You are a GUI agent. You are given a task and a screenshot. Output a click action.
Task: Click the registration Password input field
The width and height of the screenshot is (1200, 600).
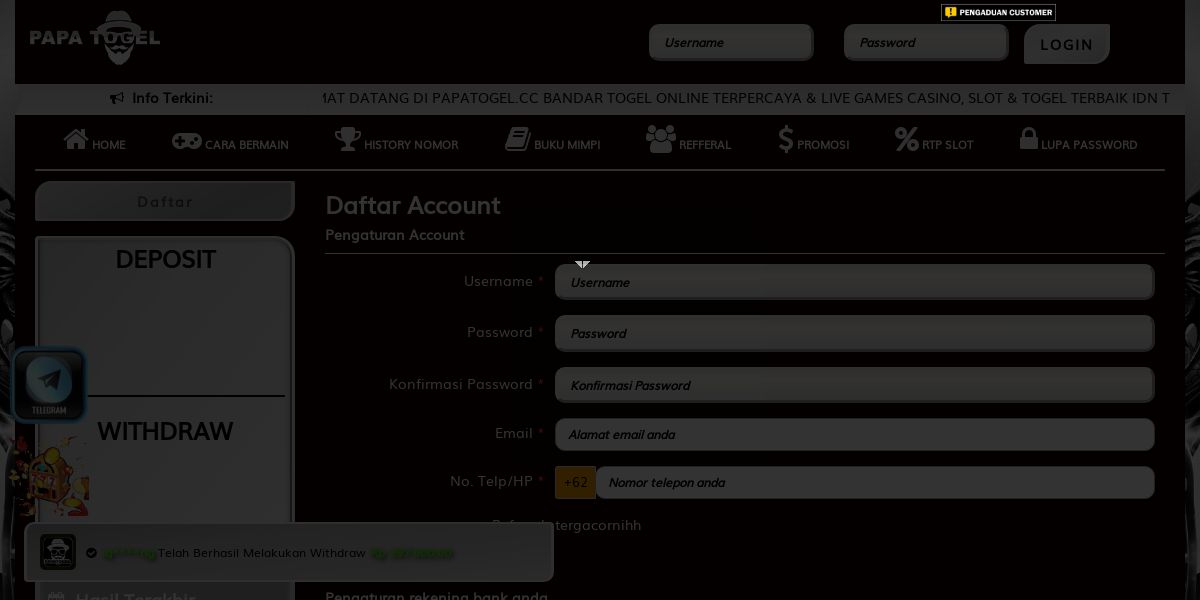pyautogui.click(x=855, y=333)
